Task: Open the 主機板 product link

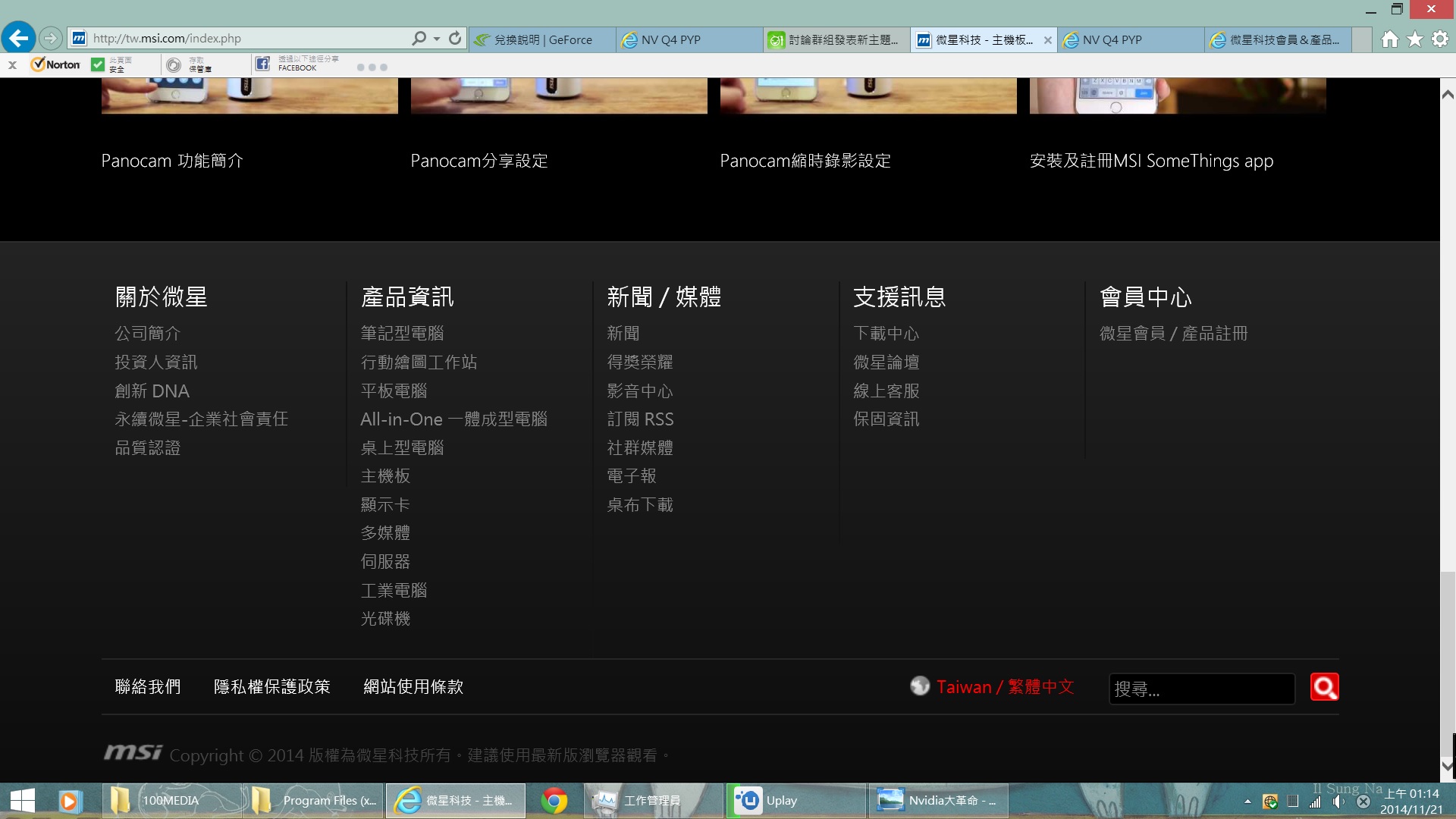Action: [386, 476]
